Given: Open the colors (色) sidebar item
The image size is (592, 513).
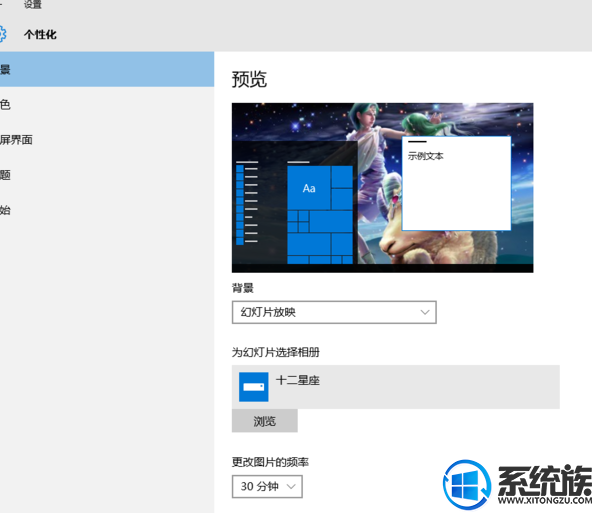Looking at the screenshot, I should tap(107, 105).
